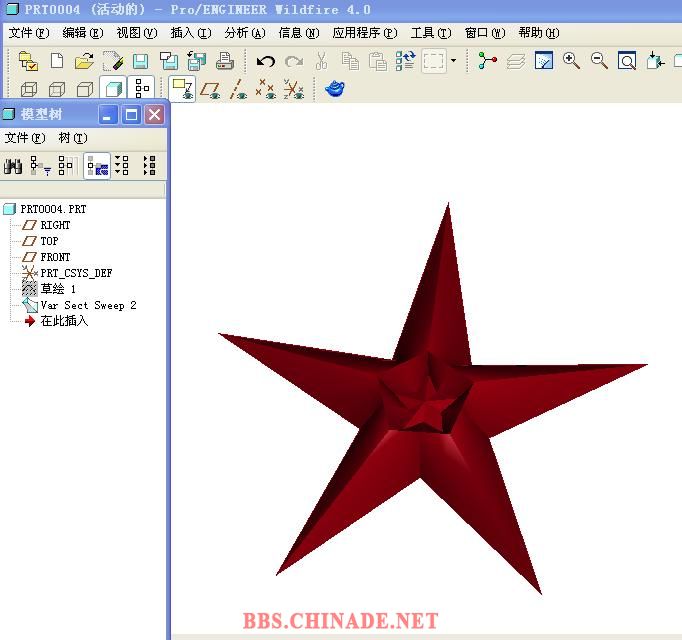Select 草绘 1 sketch in model tree
Screen dimensions: 682x640
58,289
